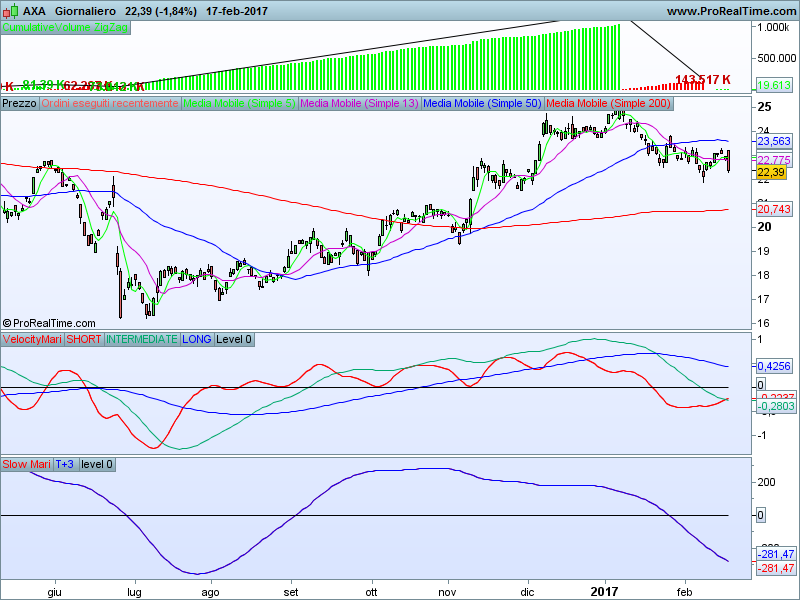Image resolution: width=800 pixels, height=600 pixels.
Task: Select Media Mobile (Simple 5) label
Action: coord(239,104)
